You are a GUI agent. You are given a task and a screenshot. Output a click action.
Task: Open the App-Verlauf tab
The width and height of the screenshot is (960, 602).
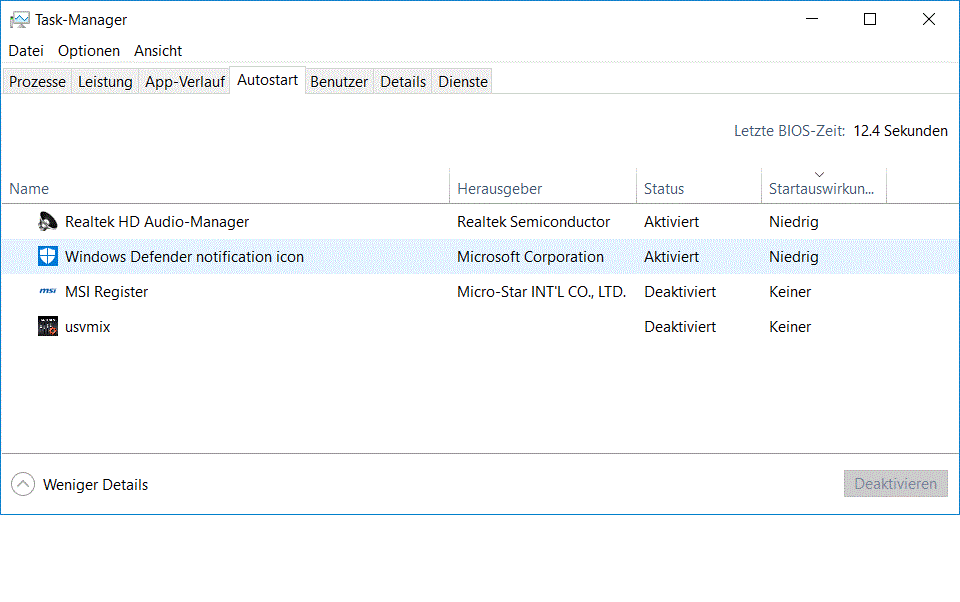coord(185,82)
